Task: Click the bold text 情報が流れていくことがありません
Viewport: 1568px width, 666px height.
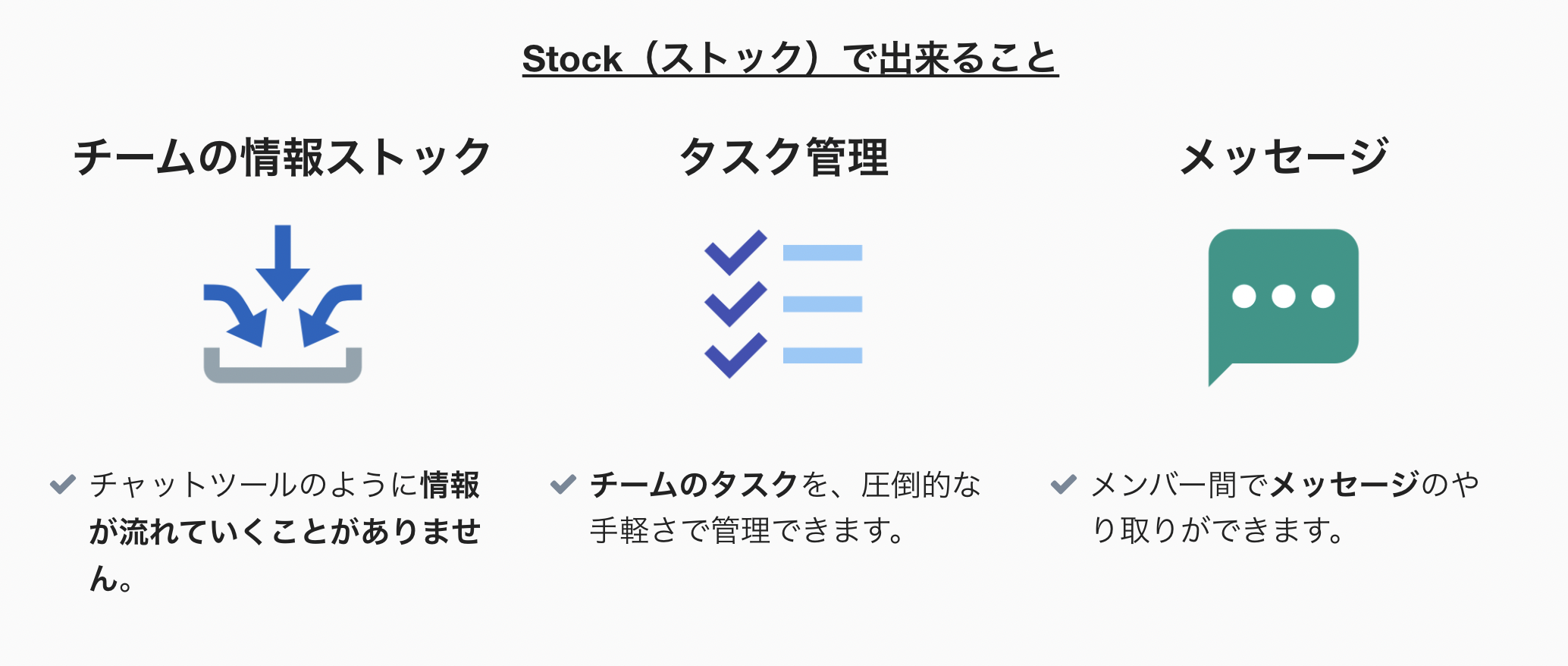Action: 285,531
